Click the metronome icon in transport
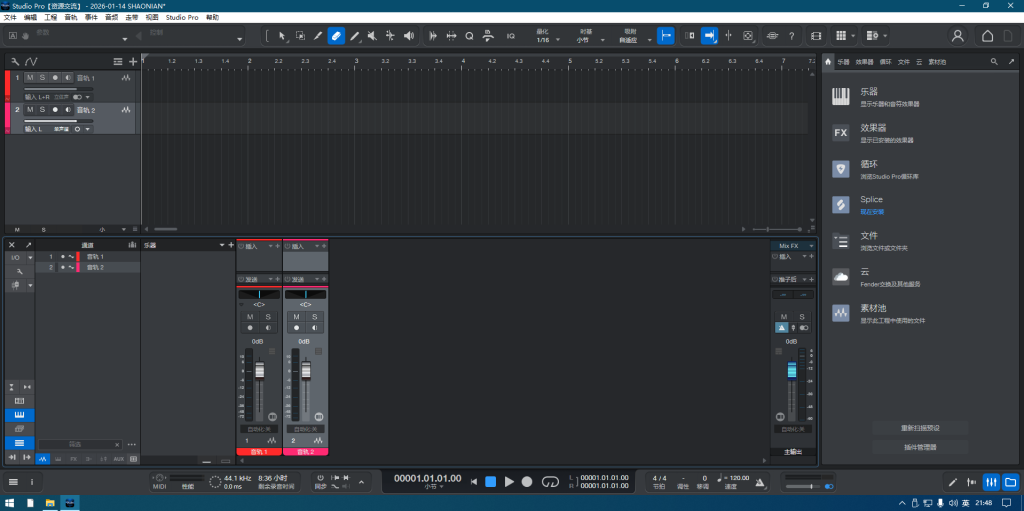 click(x=759, y=483)
